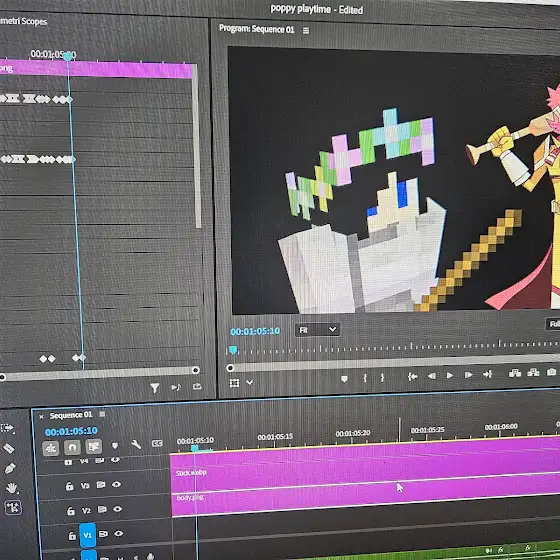Click timeline ruler at 00:01:05:20
The image size is (560, 560).
pos(352,433)
